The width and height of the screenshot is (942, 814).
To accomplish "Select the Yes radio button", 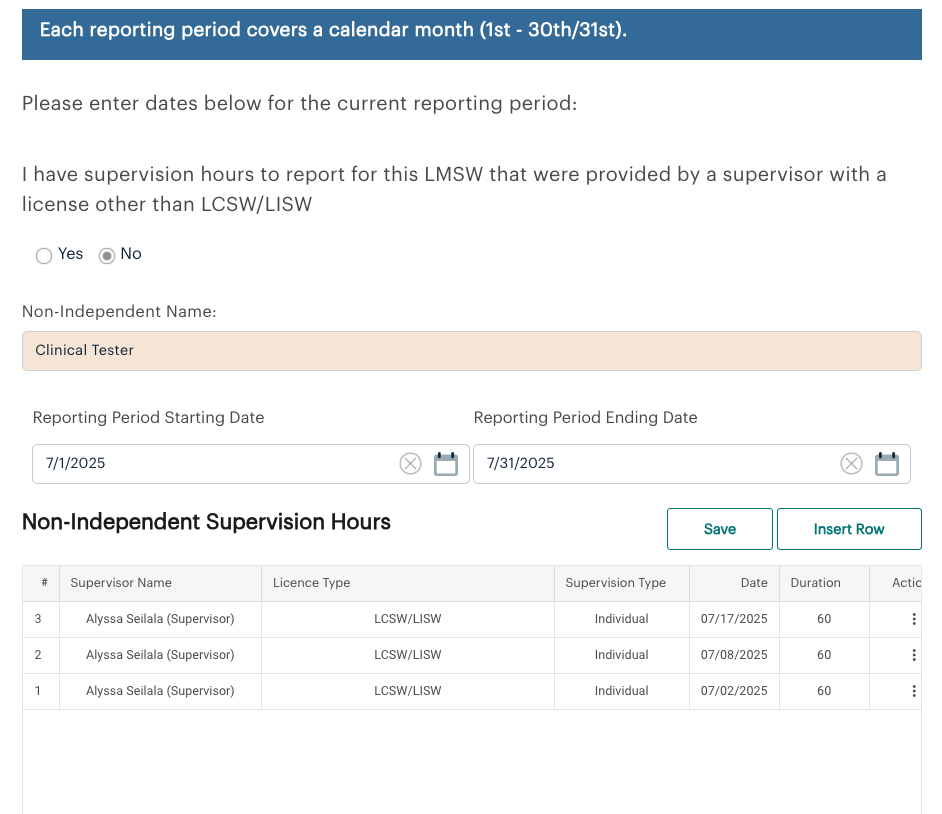I will tap(44, 256).
